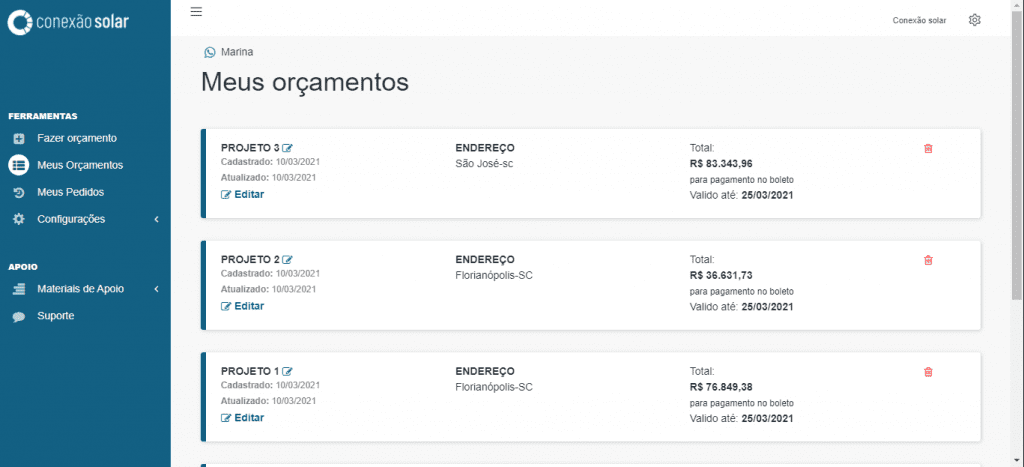Viewport: 1024px width, 467px height.
Task: Expand the Materiais de Apoio chevron
Action: (157, 289)
